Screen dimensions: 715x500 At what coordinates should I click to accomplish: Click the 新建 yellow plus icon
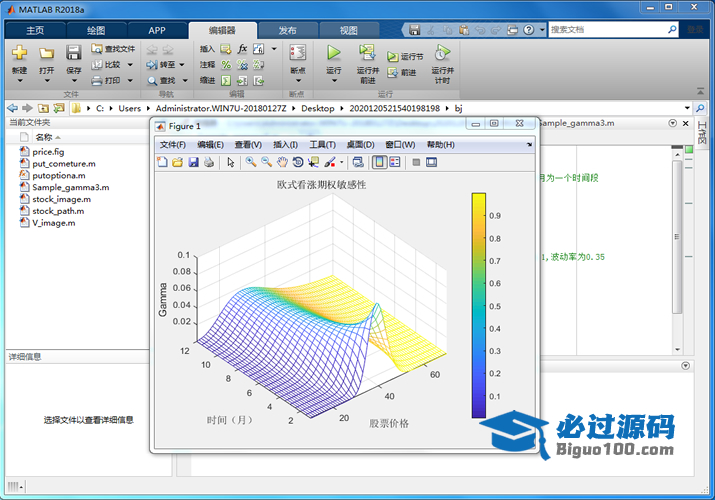click(19, 53)
